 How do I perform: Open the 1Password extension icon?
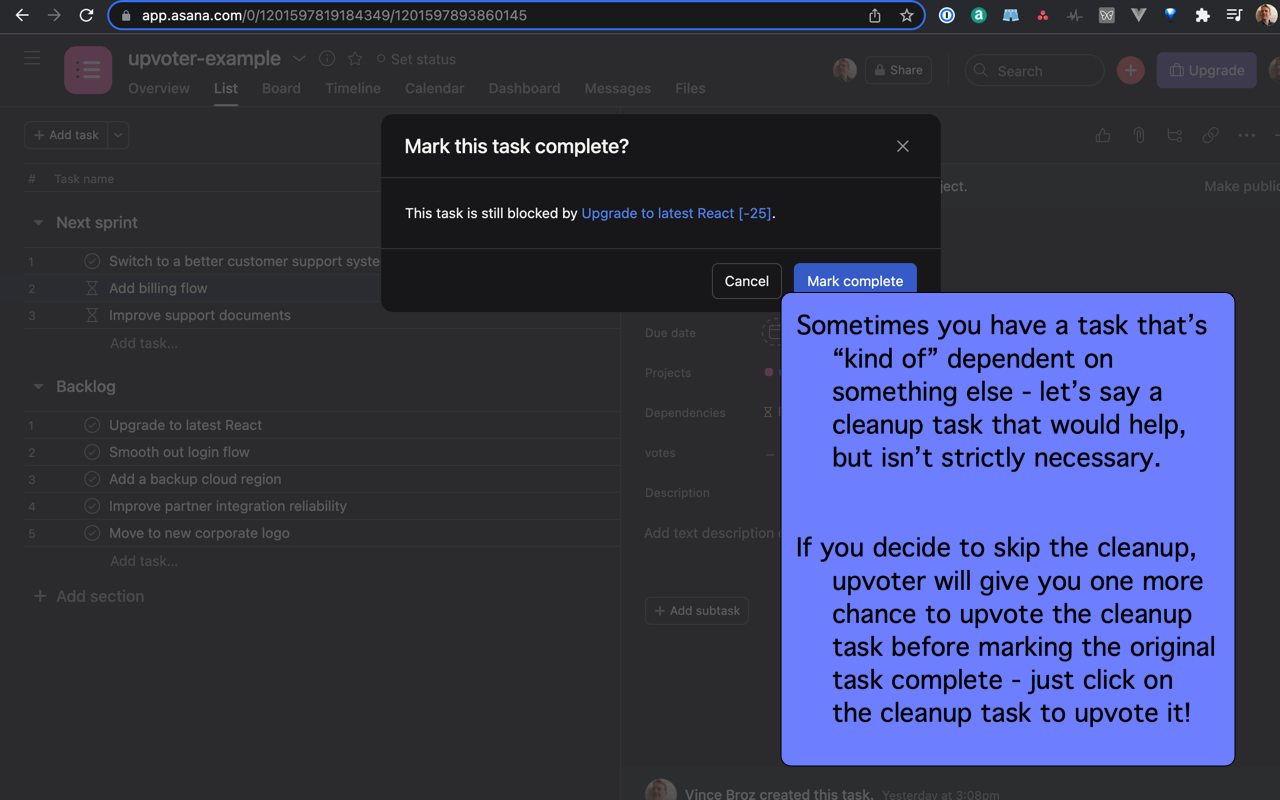coord(946,15)
